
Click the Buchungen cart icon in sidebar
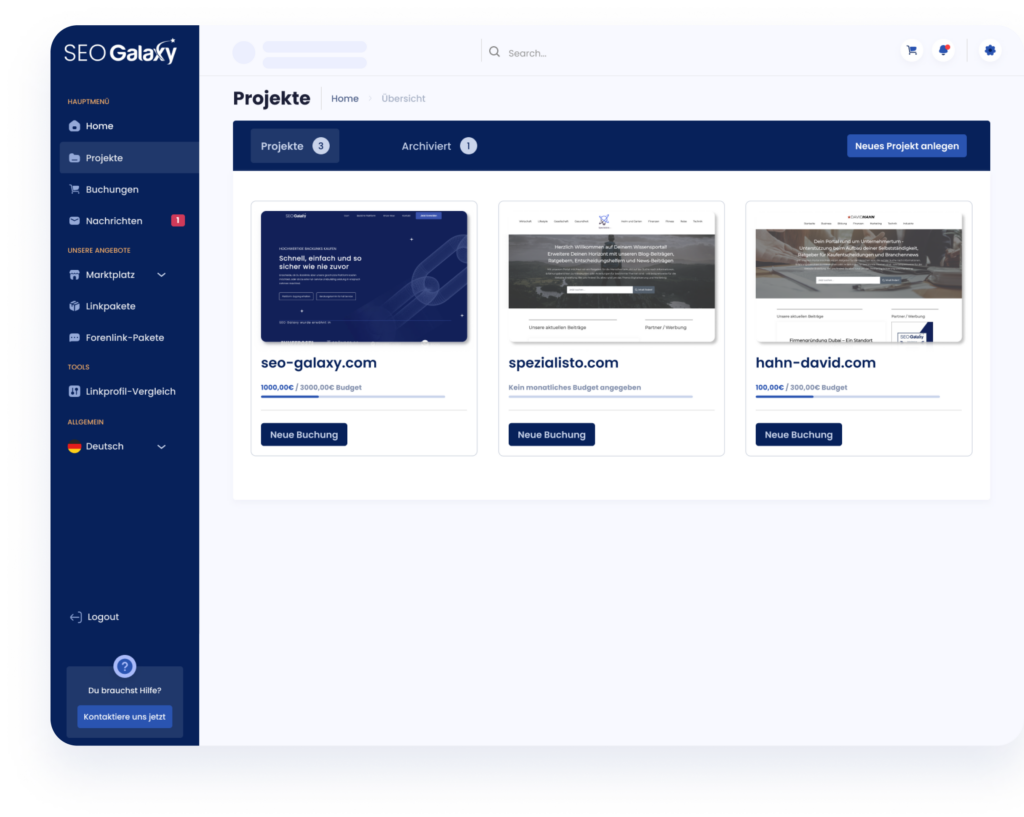point(74,189)
